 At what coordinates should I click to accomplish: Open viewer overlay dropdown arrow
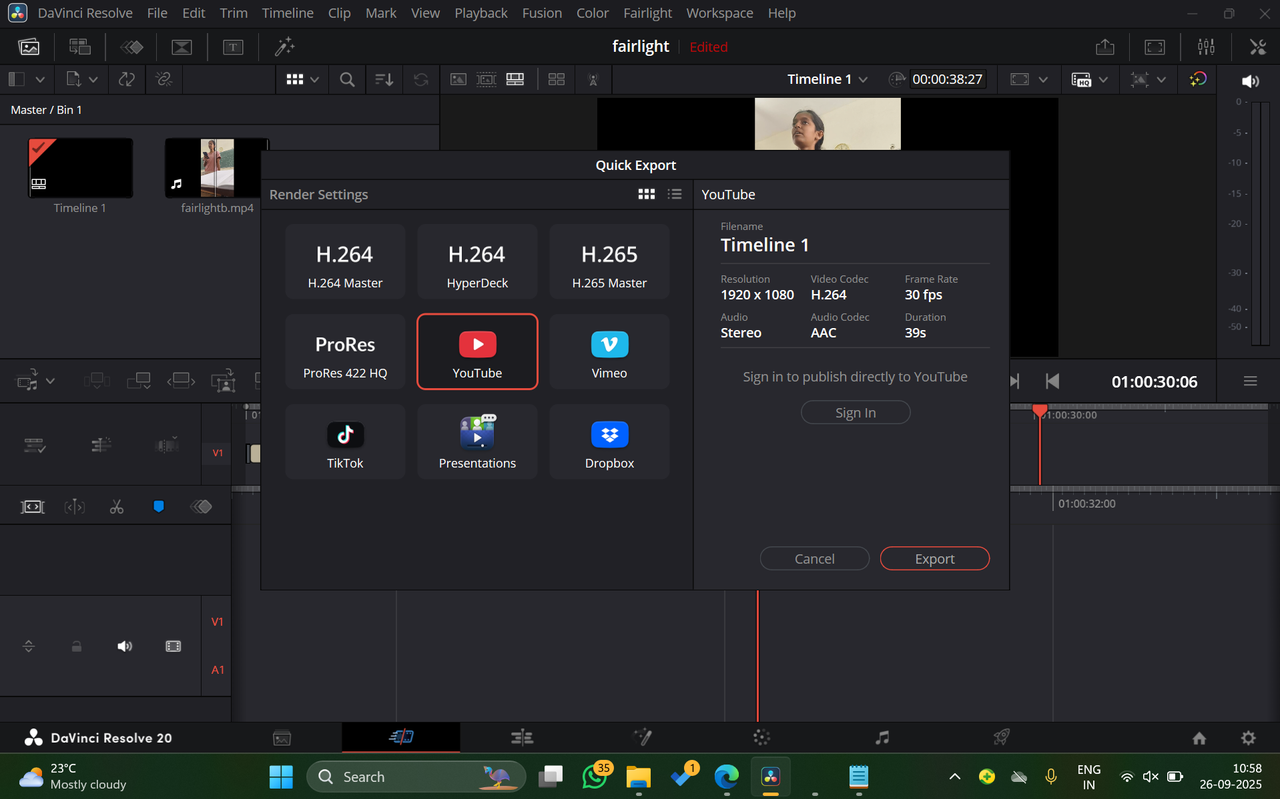[1160, 79]
